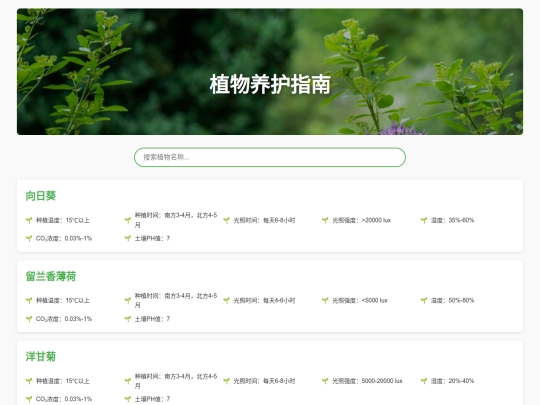The width and height of the screenshot is (540, 405).
Task: Click the 植物养护指南 banner title
Action: pyautogui.click(x=270, y=84)
